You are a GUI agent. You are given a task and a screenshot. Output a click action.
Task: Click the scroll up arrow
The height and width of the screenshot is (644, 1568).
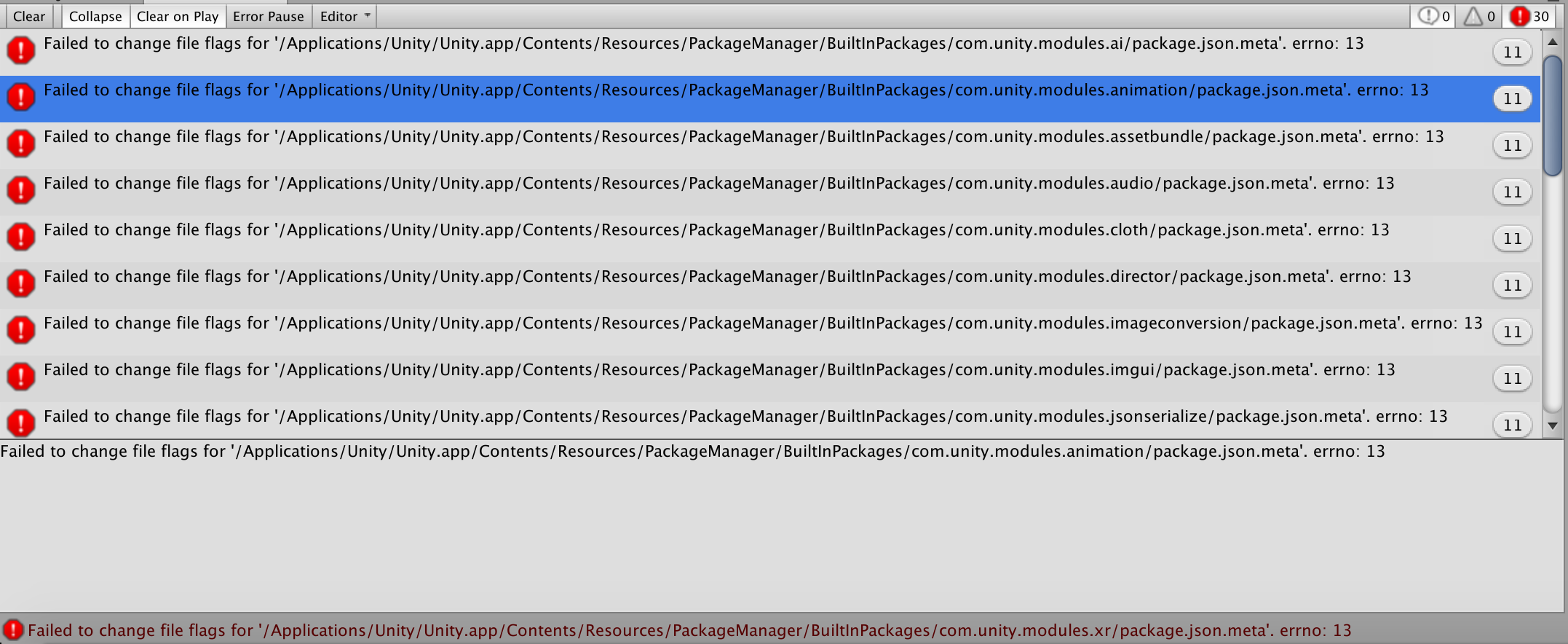pos(1552,42)
